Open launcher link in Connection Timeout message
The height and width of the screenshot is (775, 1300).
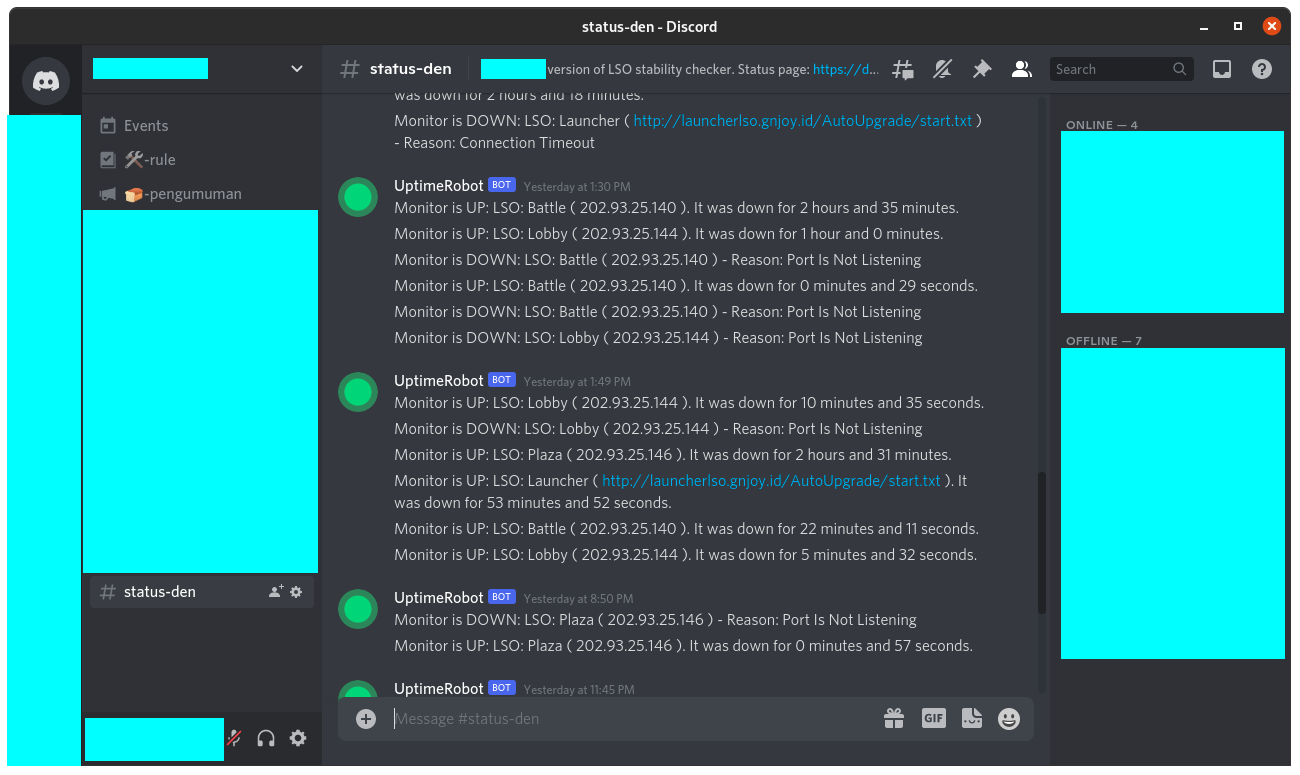[x=803, y=121]
